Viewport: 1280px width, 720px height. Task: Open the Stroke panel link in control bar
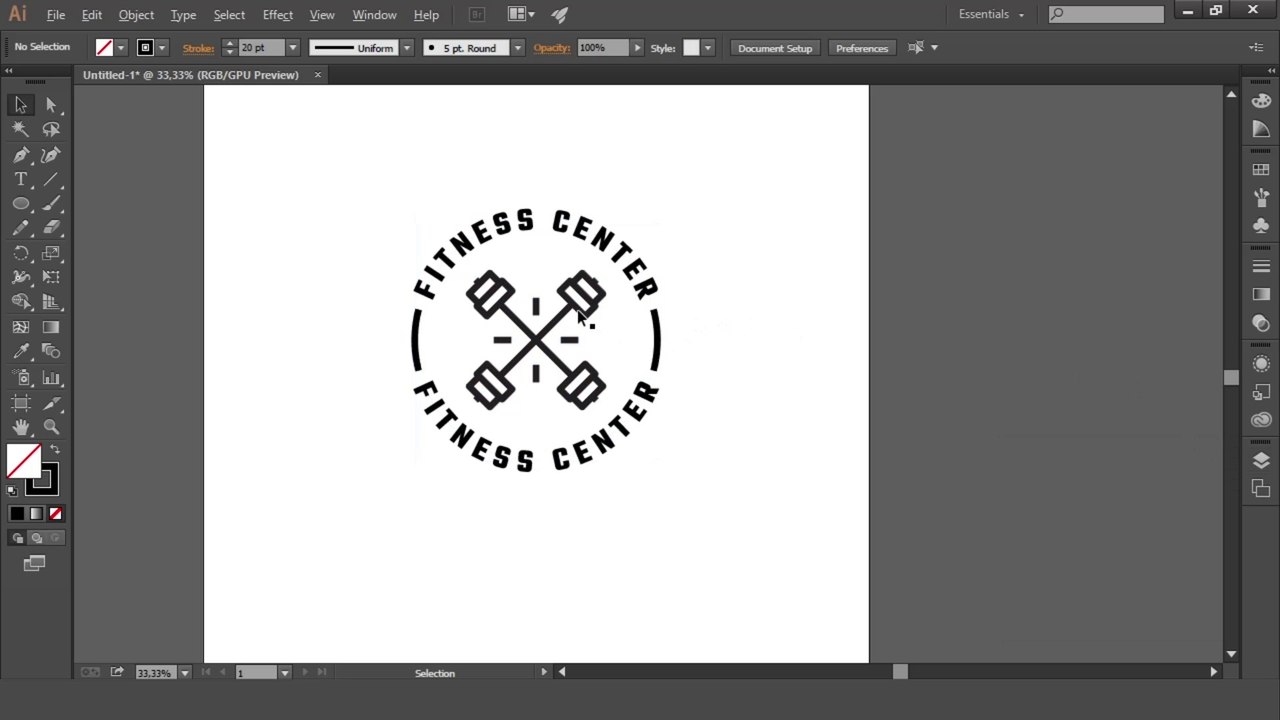click(x=198, y=48)
